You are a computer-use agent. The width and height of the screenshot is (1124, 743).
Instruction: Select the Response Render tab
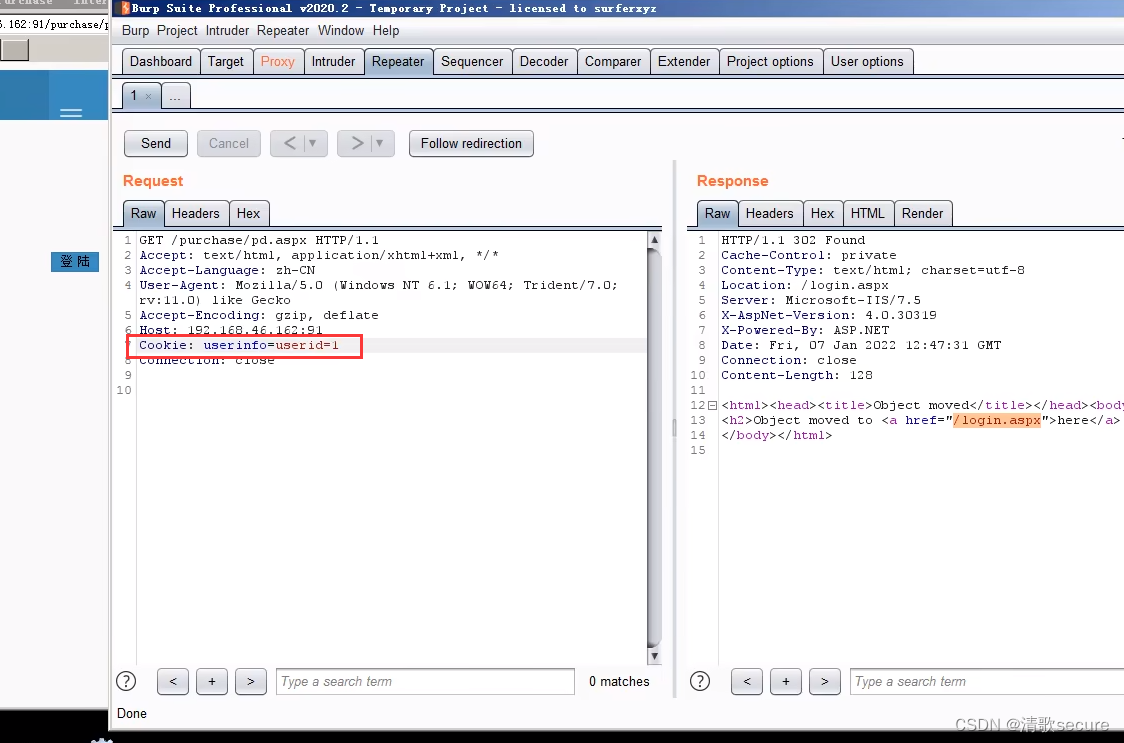point(922,214)
